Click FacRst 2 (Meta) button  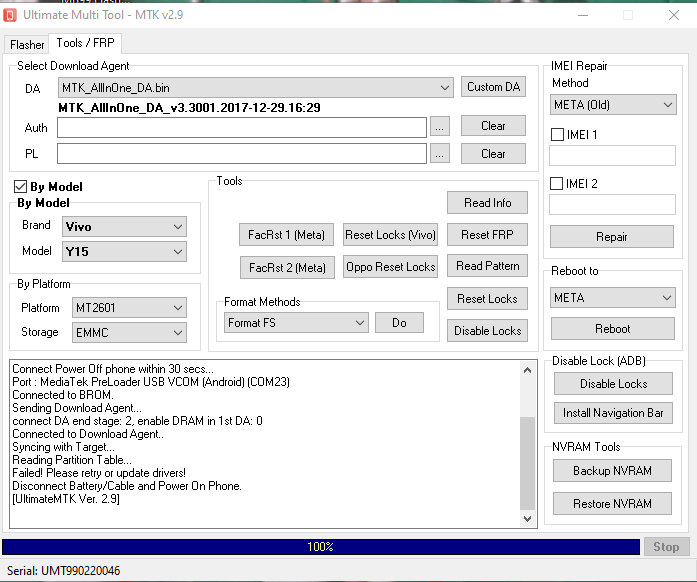tap(287, 267)
